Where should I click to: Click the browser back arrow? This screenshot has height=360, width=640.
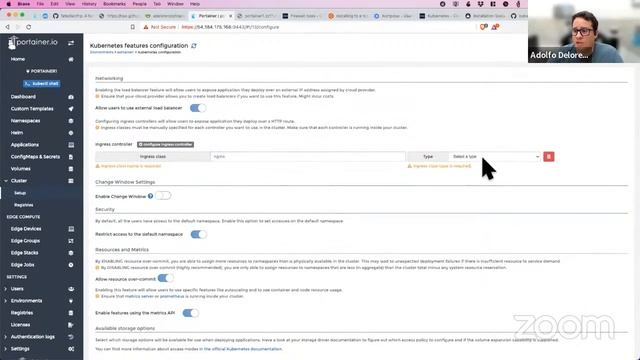tap(7, 27)
